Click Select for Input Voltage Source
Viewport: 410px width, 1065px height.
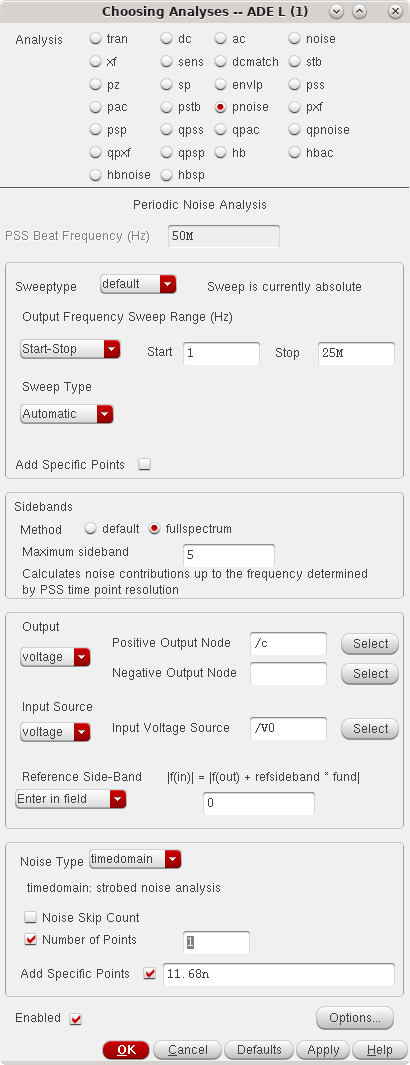(x=370, y=729)
